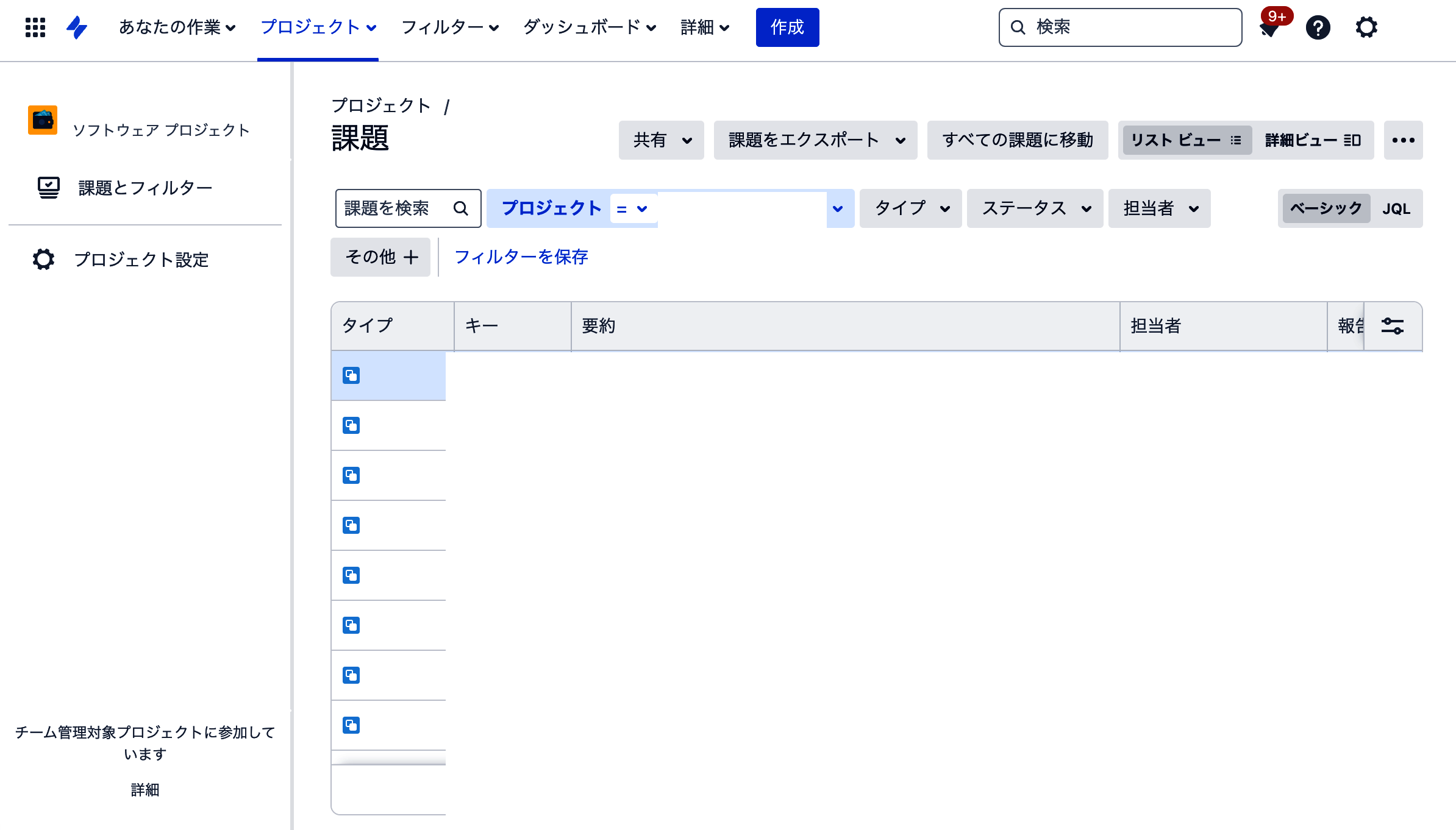Open ダッシュボード menu
Viewport: 1456px width, 830px height.
(590, 27)
